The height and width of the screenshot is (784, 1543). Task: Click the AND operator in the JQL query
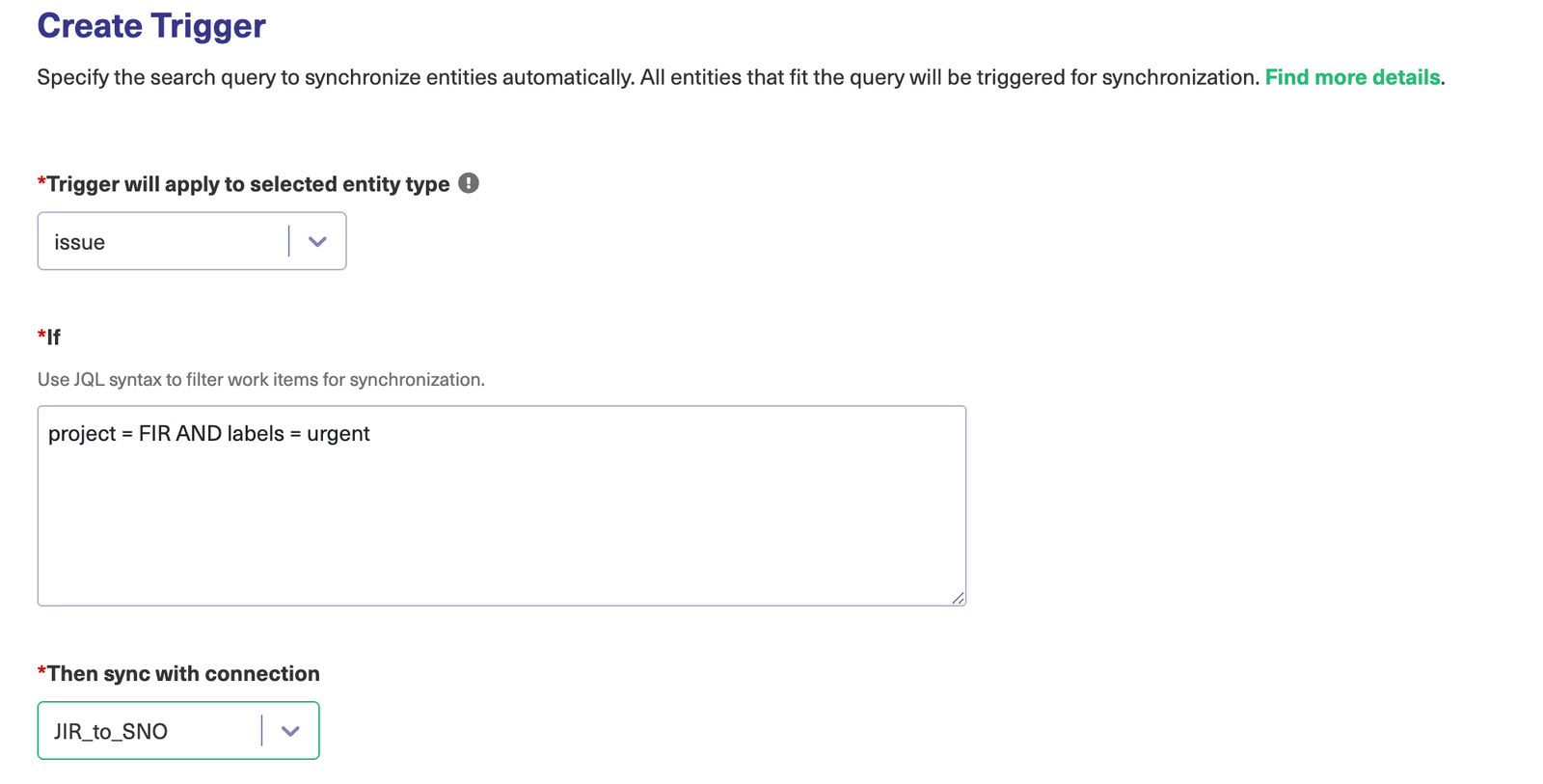point(199,434)
